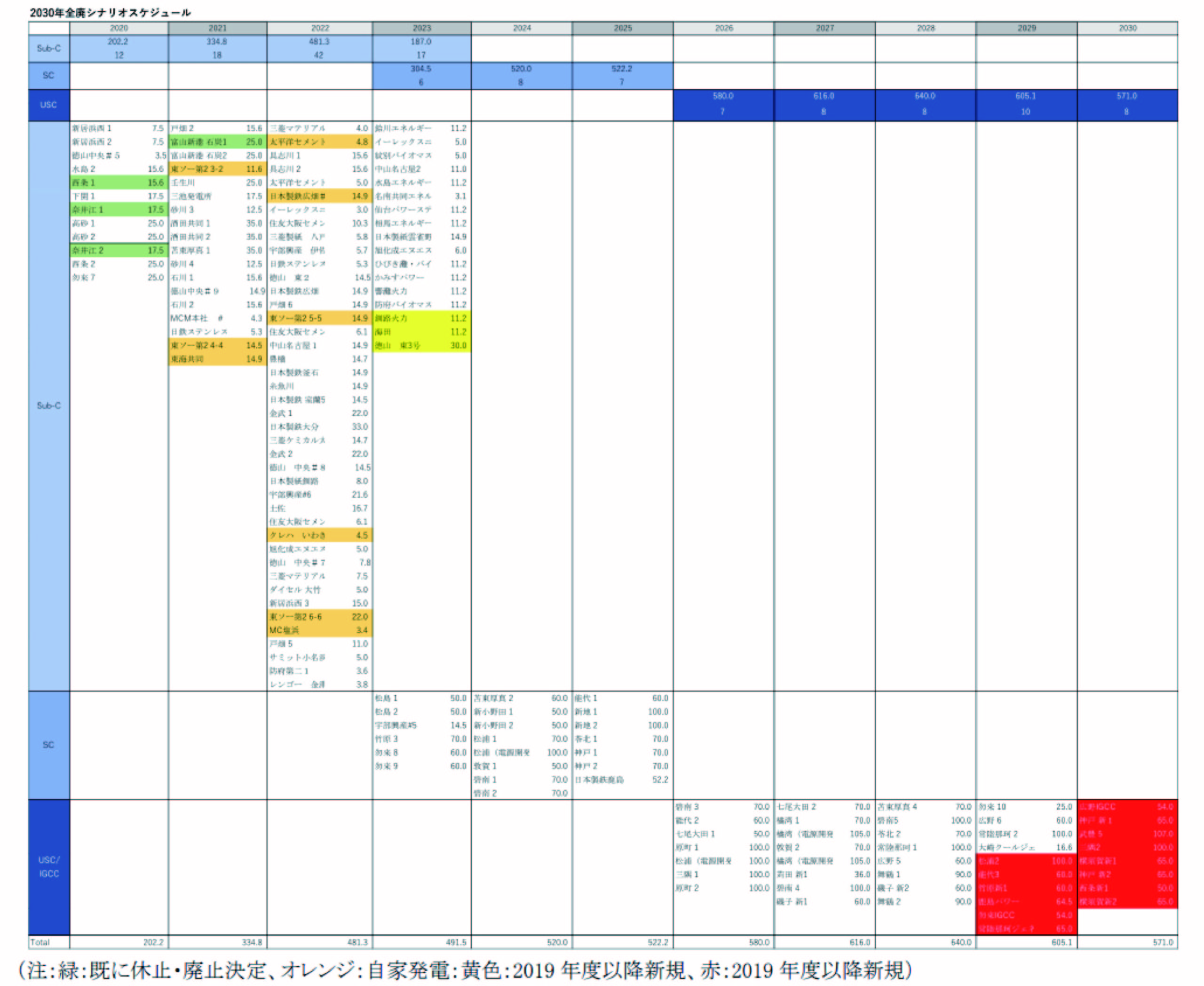Click the green 奈井江 2 row
The image size is (1204, 986).
[x=119, y=250]
